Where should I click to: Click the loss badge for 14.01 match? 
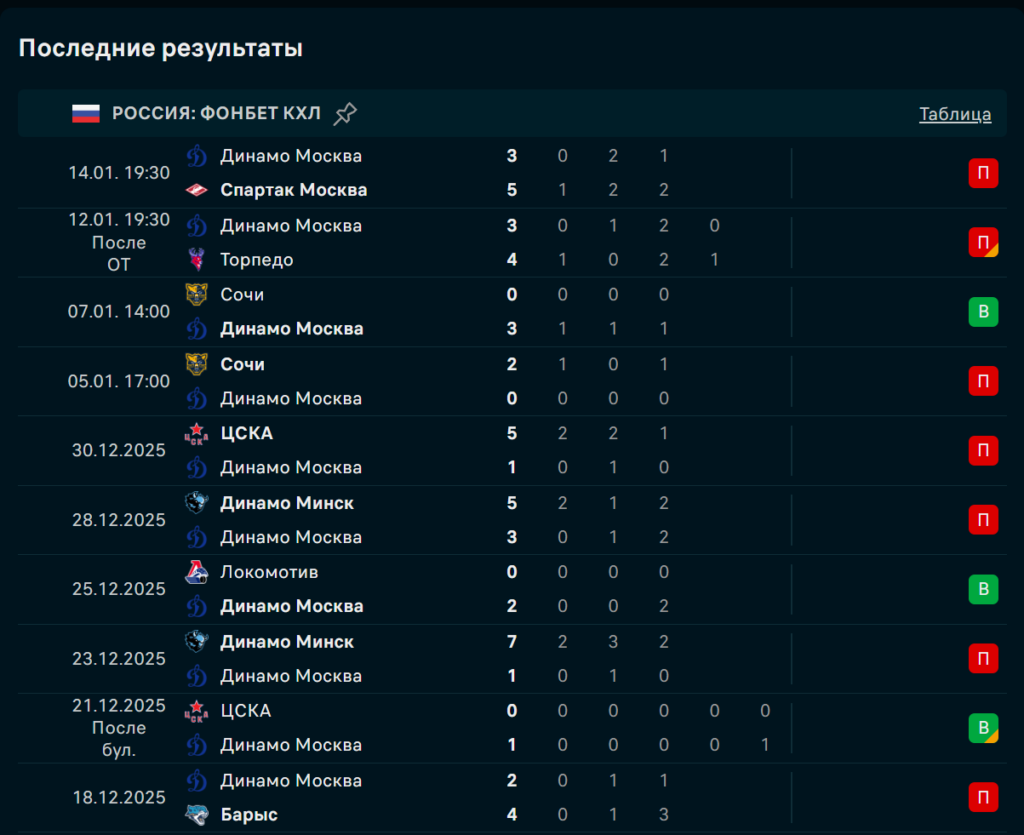(983, 173)
